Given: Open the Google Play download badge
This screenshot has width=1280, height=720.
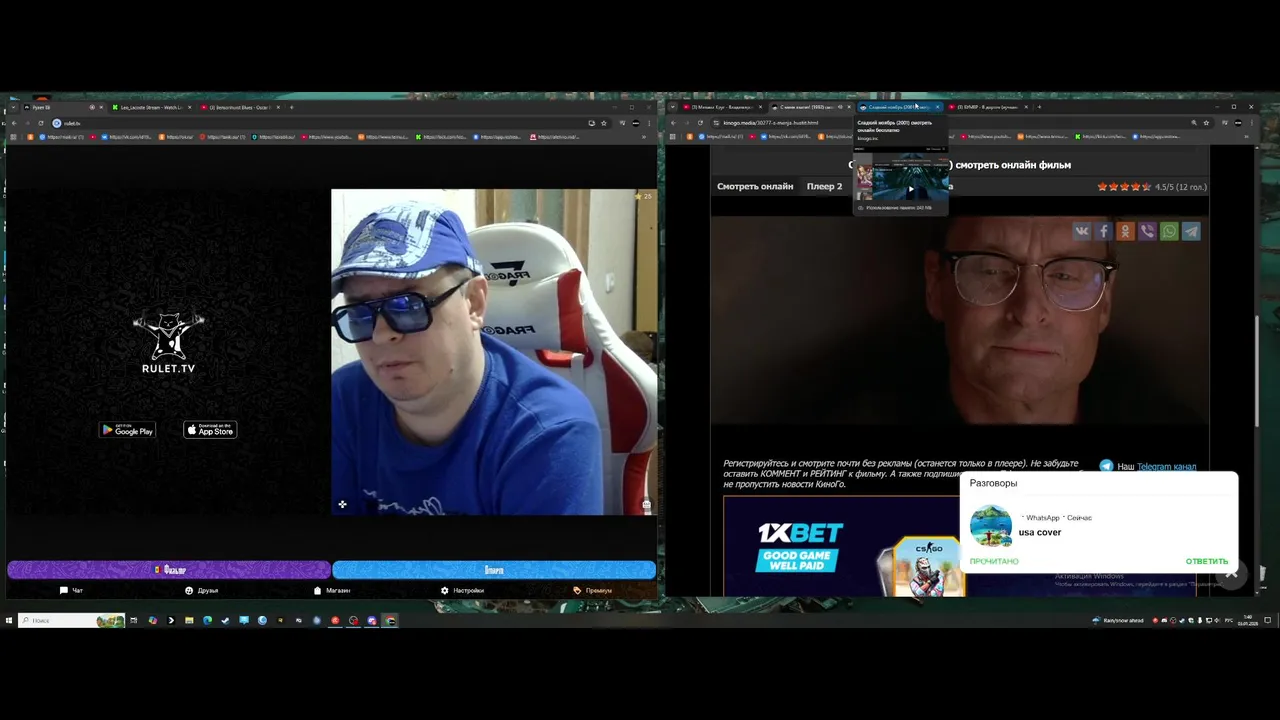Looking at the screenshot, I should point(127,430).
